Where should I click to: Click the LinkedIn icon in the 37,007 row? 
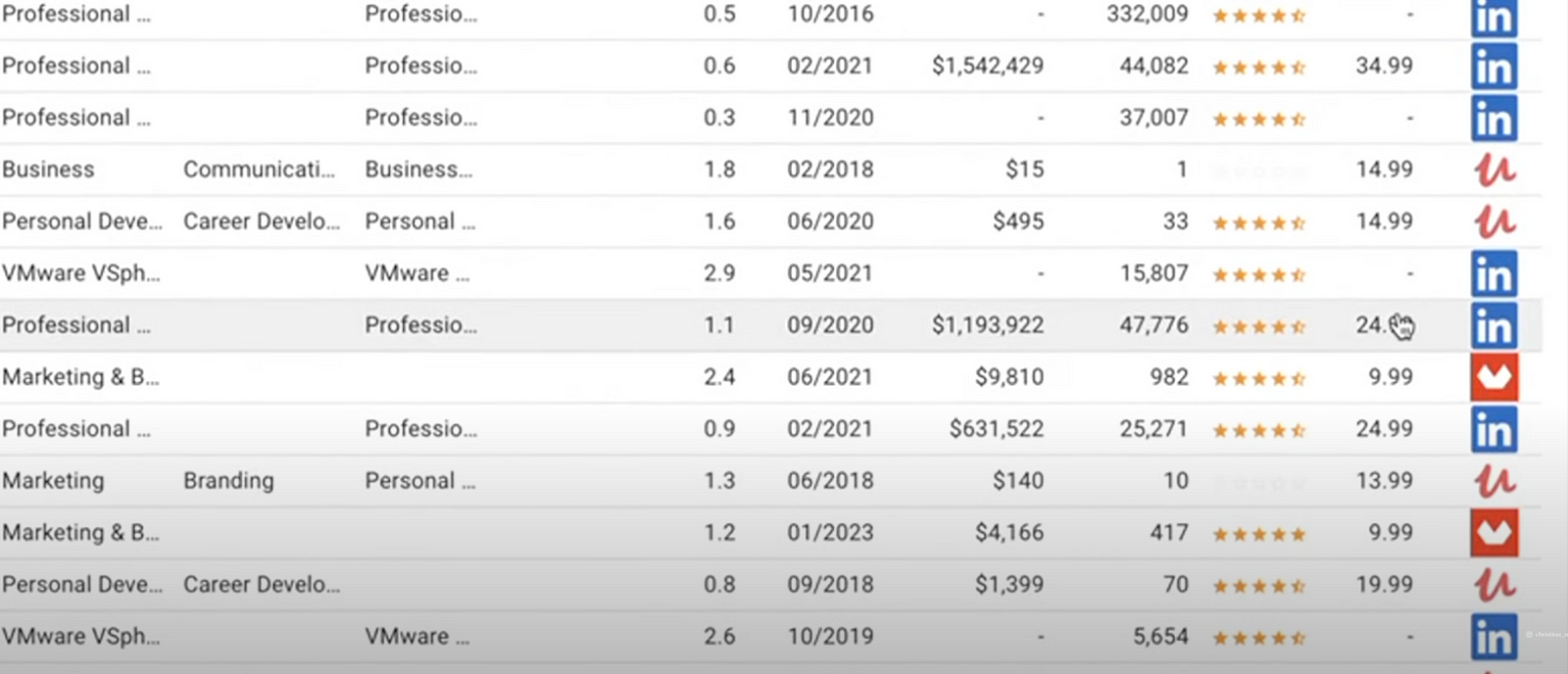(1494, 119)
